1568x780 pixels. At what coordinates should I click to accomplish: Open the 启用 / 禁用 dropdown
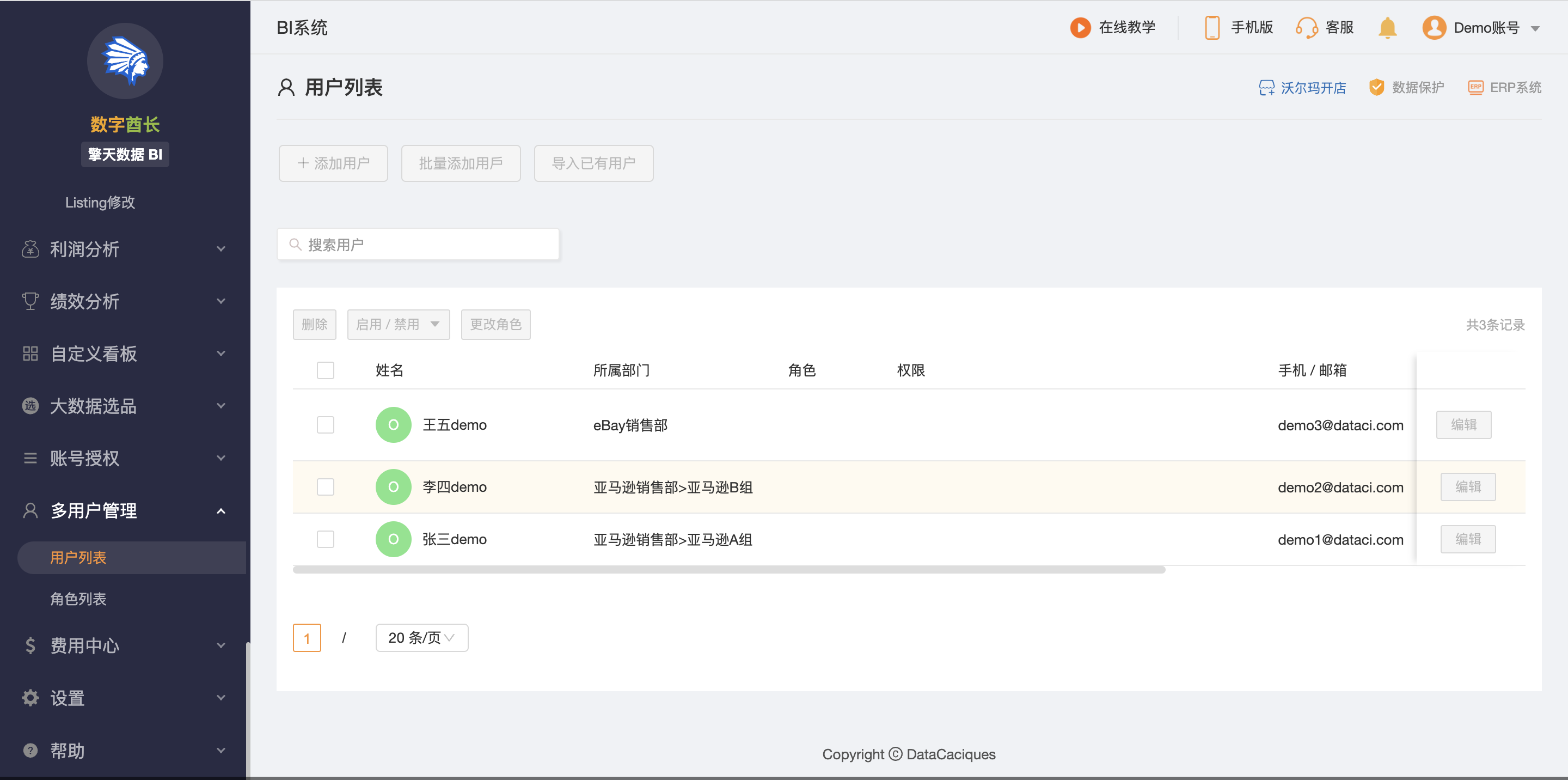point(398,324)
